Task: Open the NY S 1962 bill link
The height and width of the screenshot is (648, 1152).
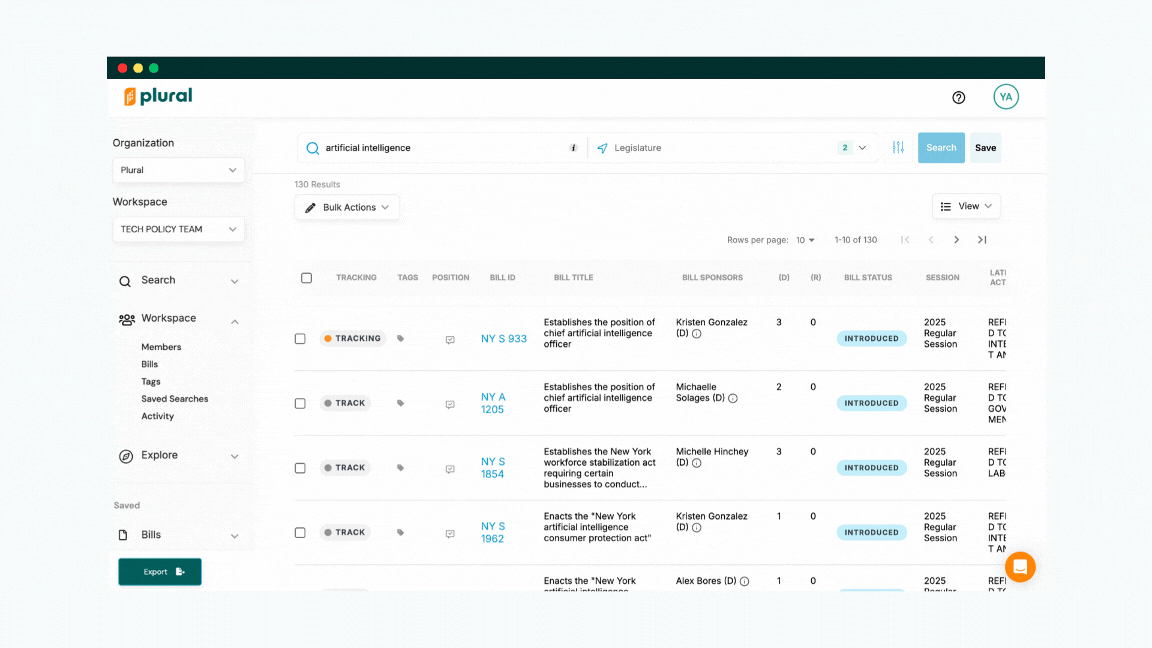Action: [x=493, y=532]
